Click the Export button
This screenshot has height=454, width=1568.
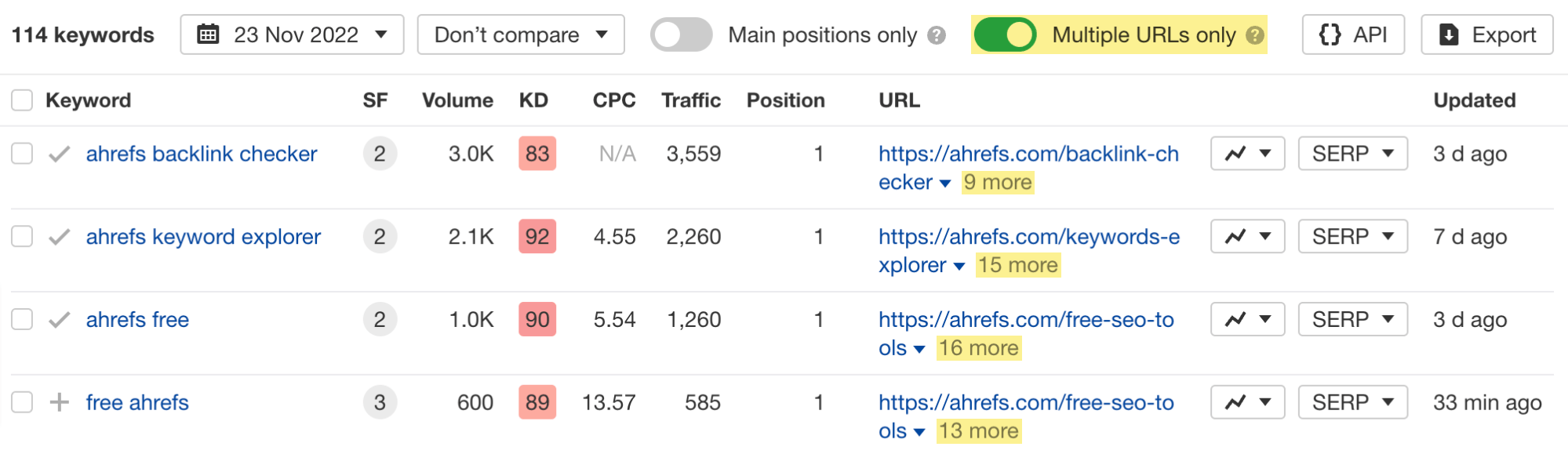1486,35
